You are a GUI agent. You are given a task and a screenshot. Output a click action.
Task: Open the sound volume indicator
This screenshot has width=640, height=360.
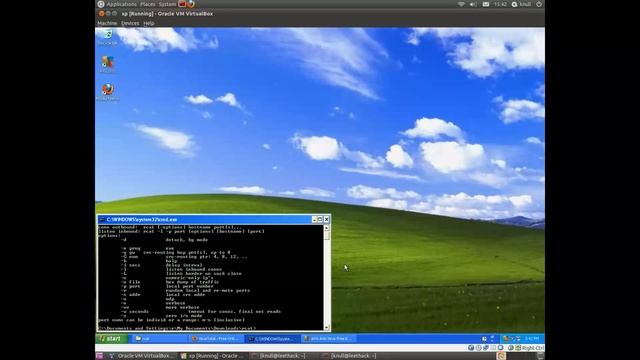(473, 4)
